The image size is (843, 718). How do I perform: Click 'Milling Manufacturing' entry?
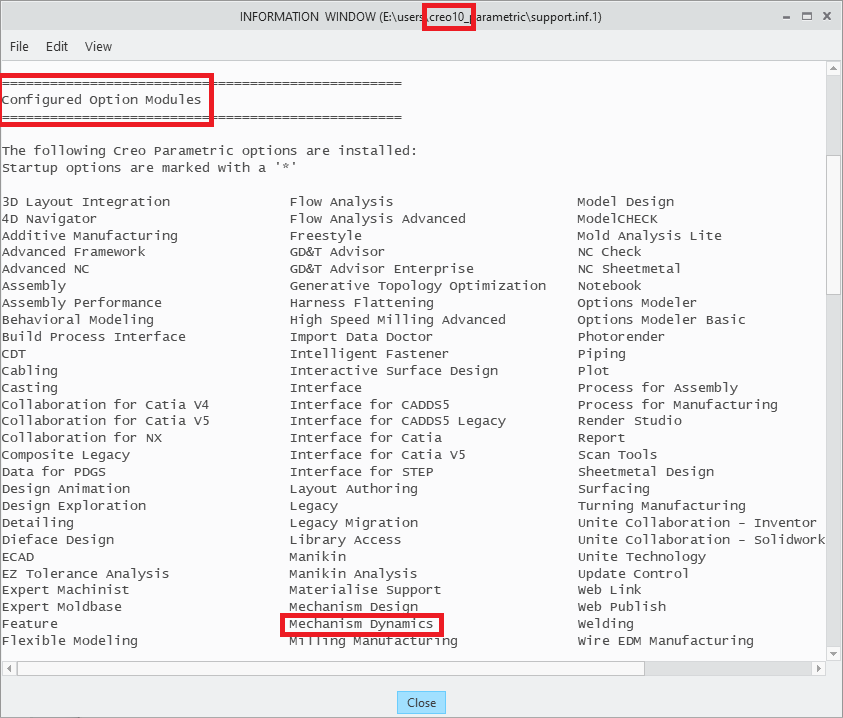tap(373, 641)
